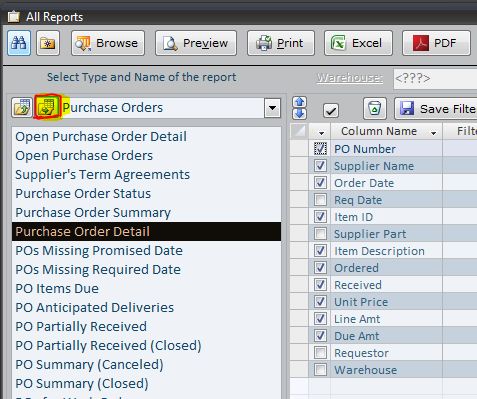
Task: Click the Requestor column name cell
Action: coord(386,353)
